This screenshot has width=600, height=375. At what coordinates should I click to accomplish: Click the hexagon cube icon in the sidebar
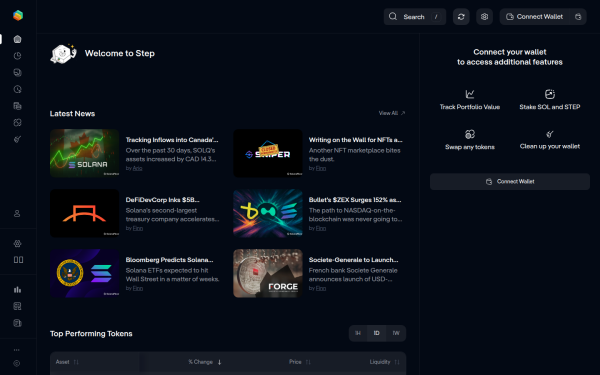17,243
